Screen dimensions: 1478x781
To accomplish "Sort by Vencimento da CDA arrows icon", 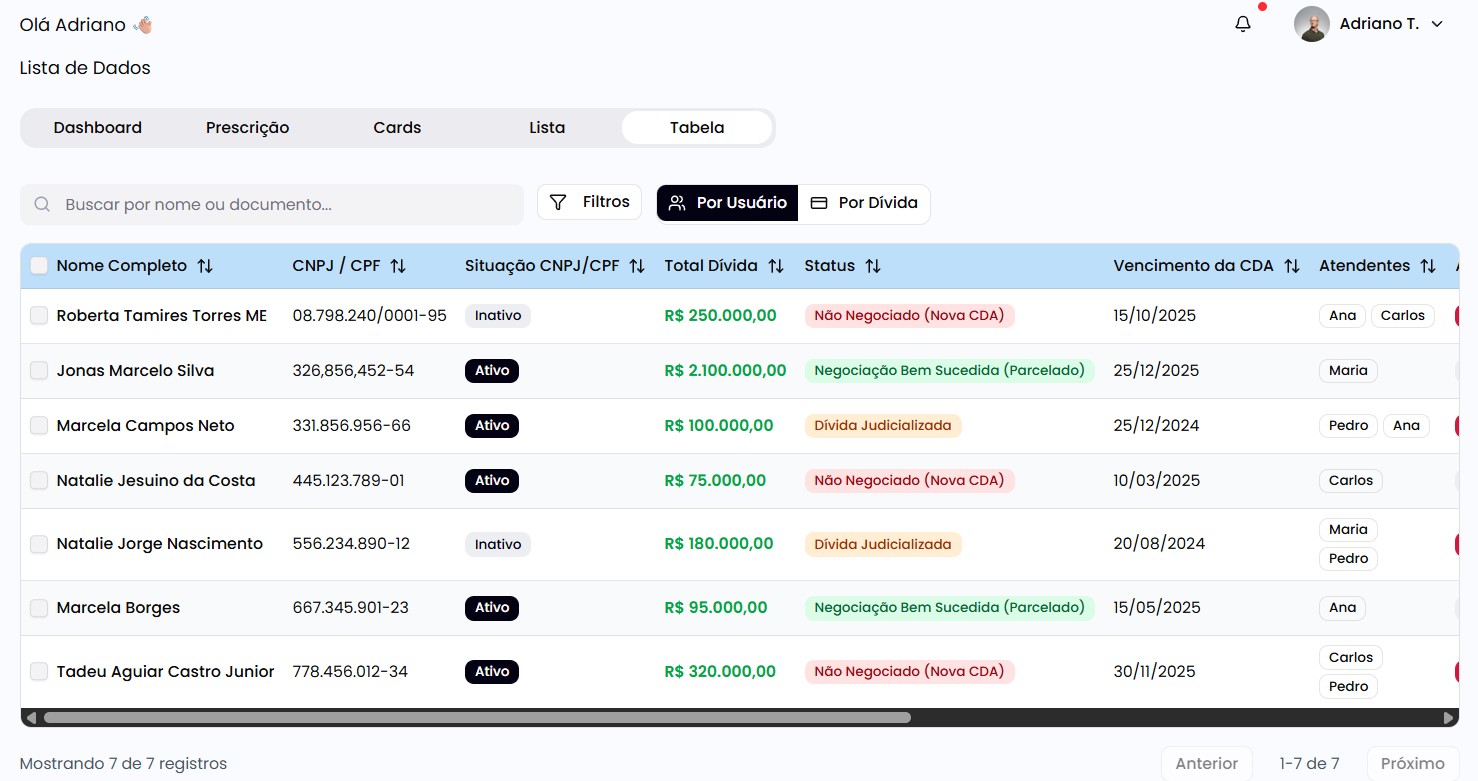I will pos(1292,266).
